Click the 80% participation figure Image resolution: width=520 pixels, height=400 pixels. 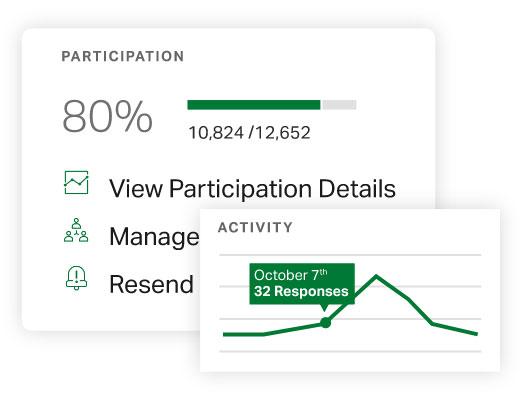107,116
